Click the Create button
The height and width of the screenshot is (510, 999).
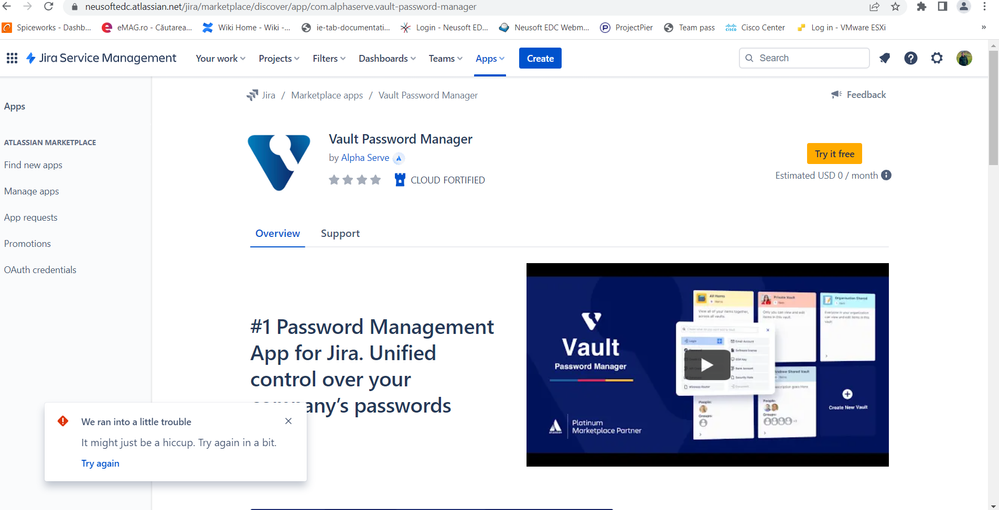(540, 58)
